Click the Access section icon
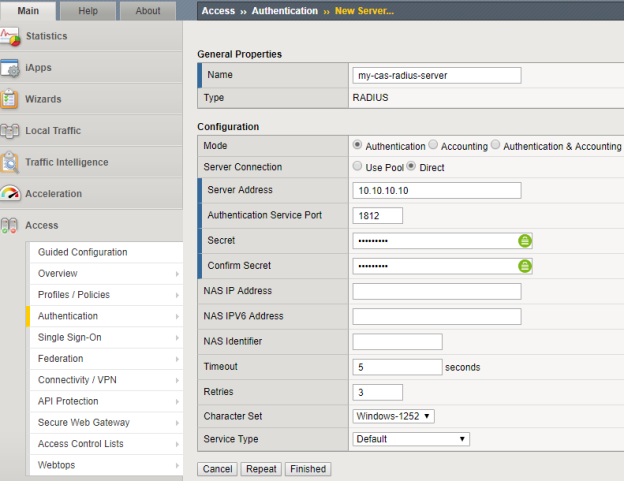The width and height of the screenshot is (624, 481). (x=11, y=226)
